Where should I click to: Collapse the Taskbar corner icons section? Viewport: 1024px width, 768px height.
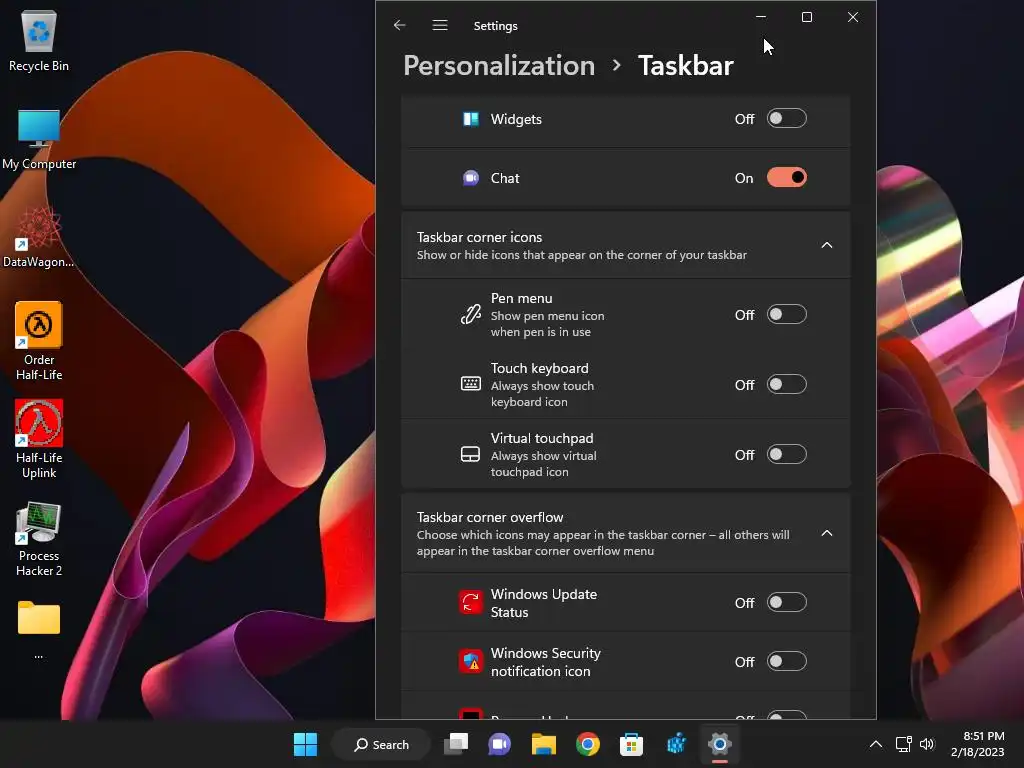[827, 245]
